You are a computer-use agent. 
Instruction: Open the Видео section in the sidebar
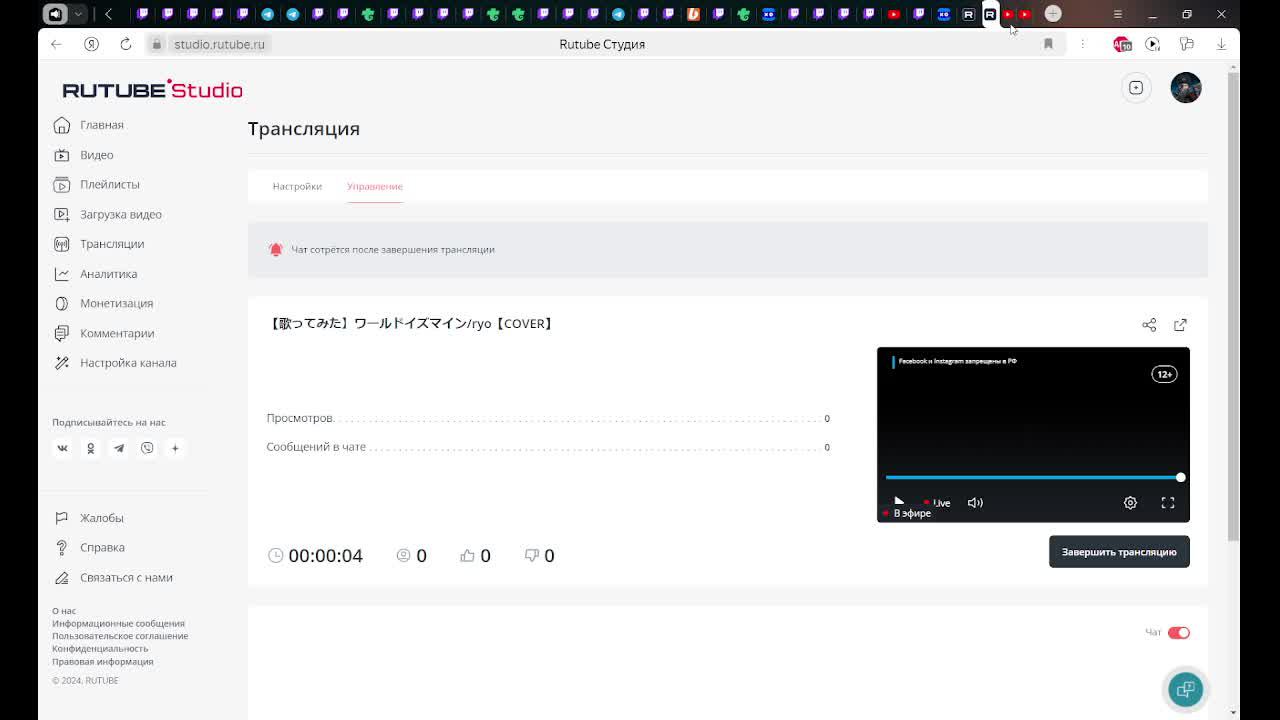tap(84, 155)
